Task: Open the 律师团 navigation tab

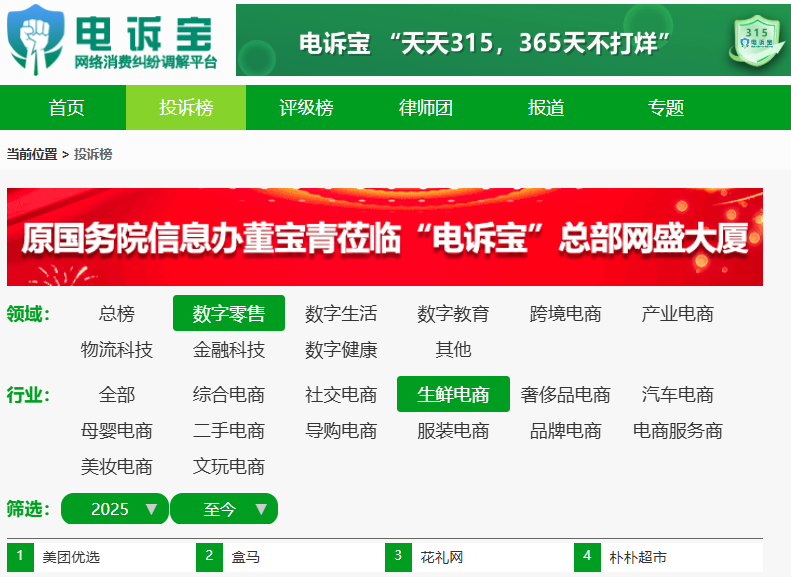Action: coord(426,107)
